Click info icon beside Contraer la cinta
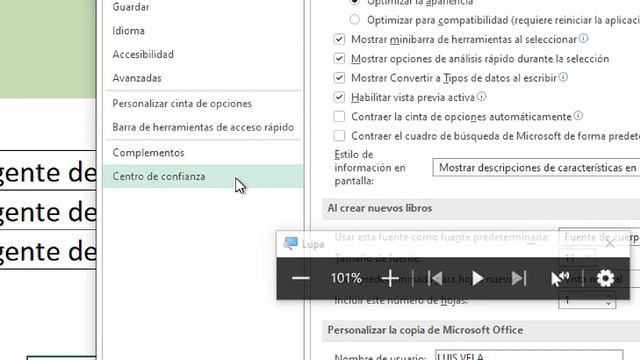This screenshot has width=640, height=360. coord(578,116)
